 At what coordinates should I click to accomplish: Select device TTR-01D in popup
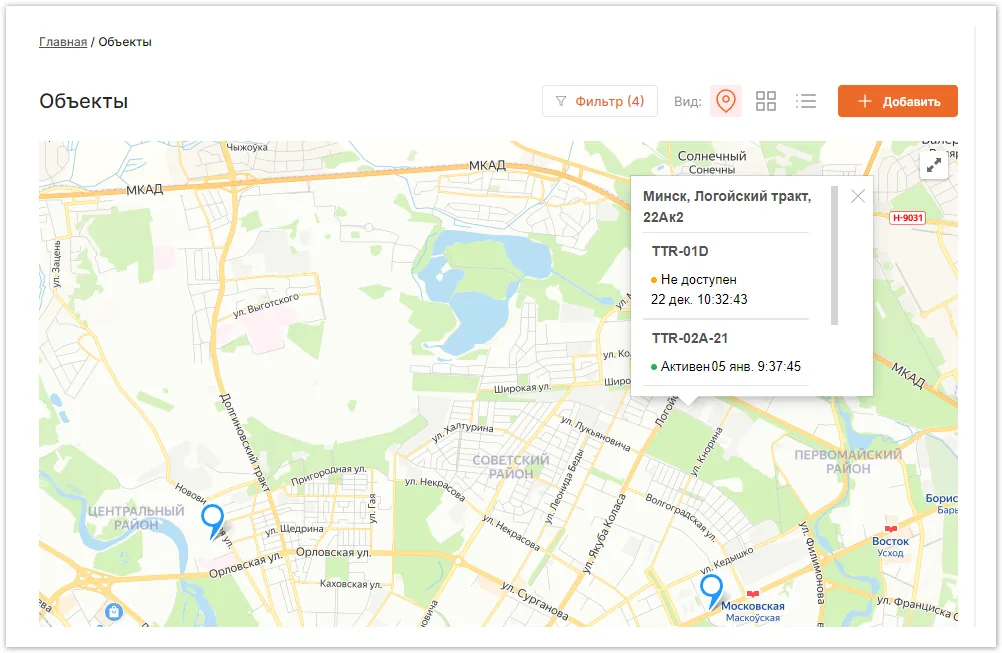pyautogui.click(x=680, y=251)
